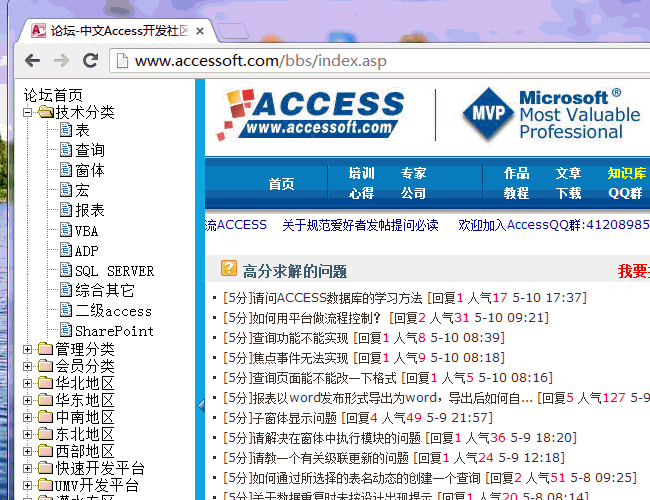Image resolution: width=650 pixels, height=500 pixels.
Task: Open 首页 in navigation bar
Action: tap(281, 184)
